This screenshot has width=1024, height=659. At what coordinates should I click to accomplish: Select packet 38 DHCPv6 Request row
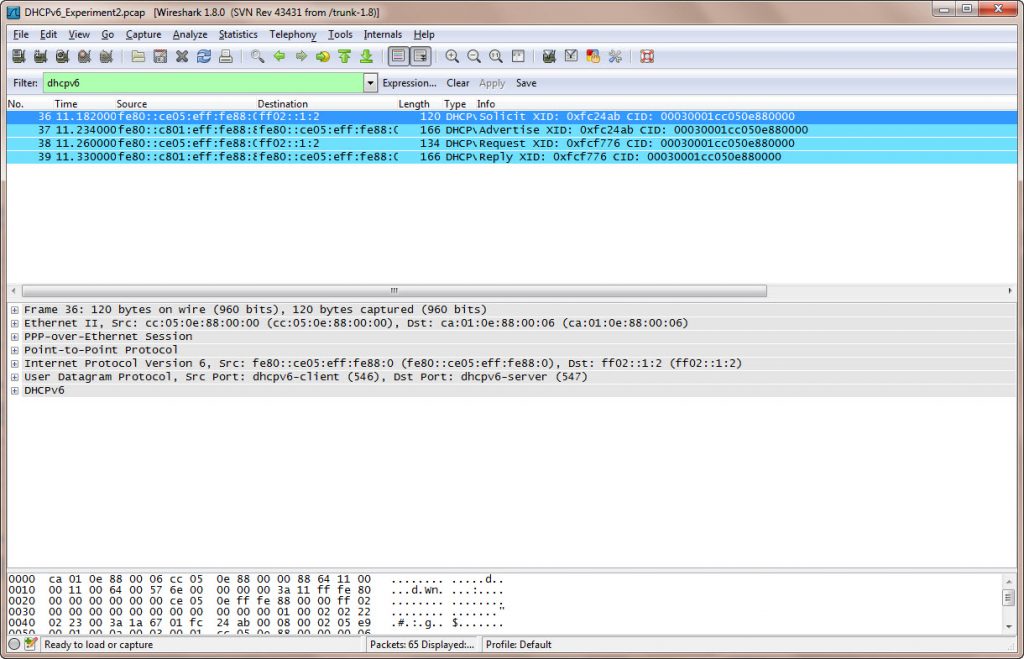point(400,143)
